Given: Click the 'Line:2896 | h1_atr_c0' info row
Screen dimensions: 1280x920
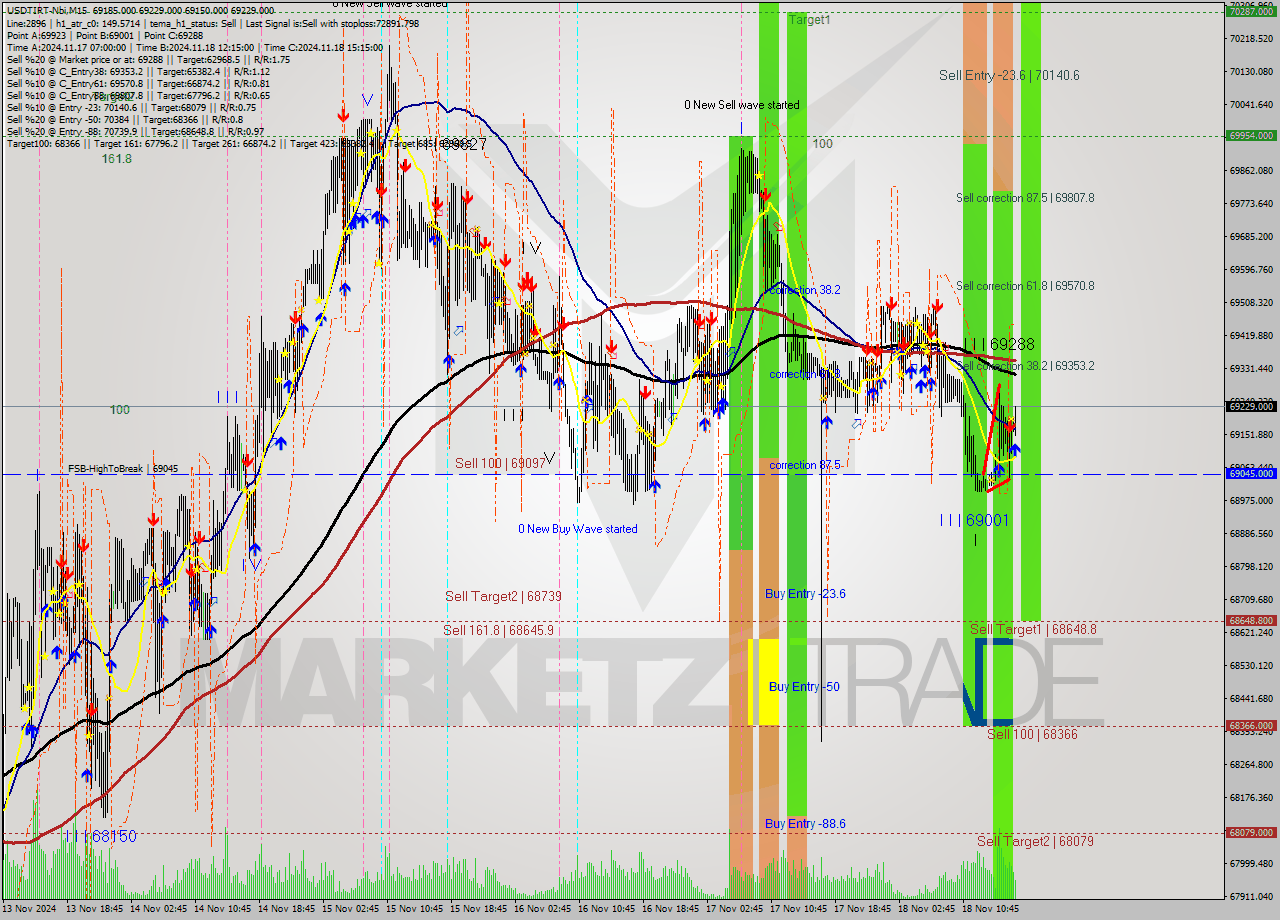Looking at the screenshot, I should click(x=213, y=22).
